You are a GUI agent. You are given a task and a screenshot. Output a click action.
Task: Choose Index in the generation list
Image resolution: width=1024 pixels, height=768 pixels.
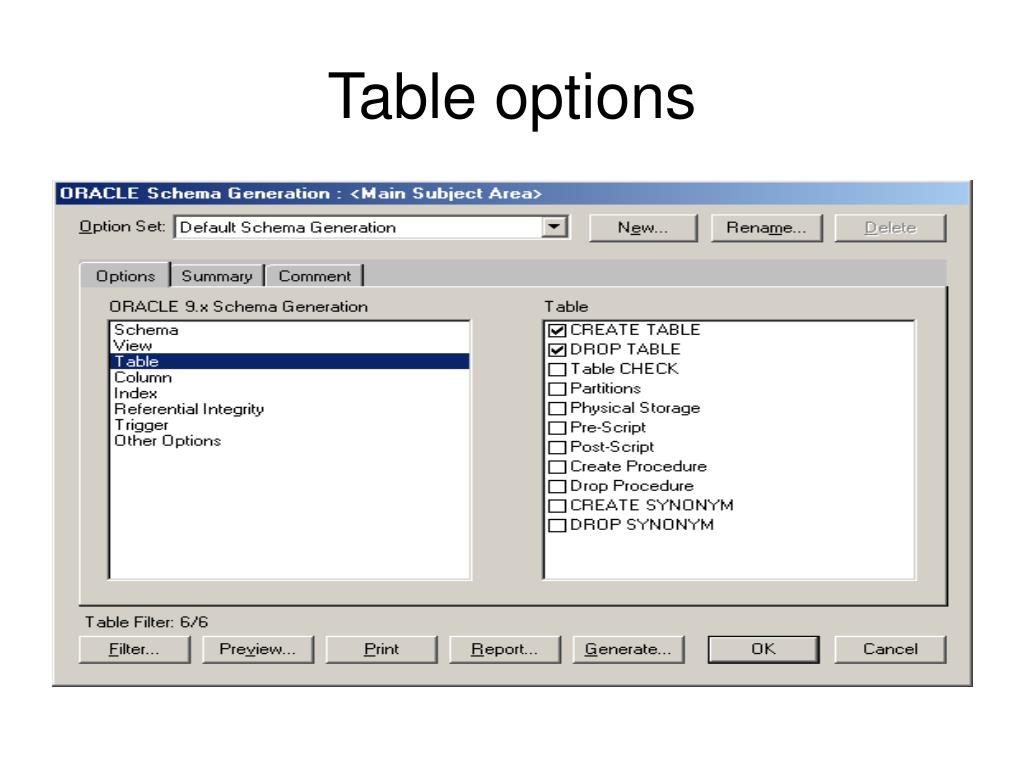[x=289, y=393]
